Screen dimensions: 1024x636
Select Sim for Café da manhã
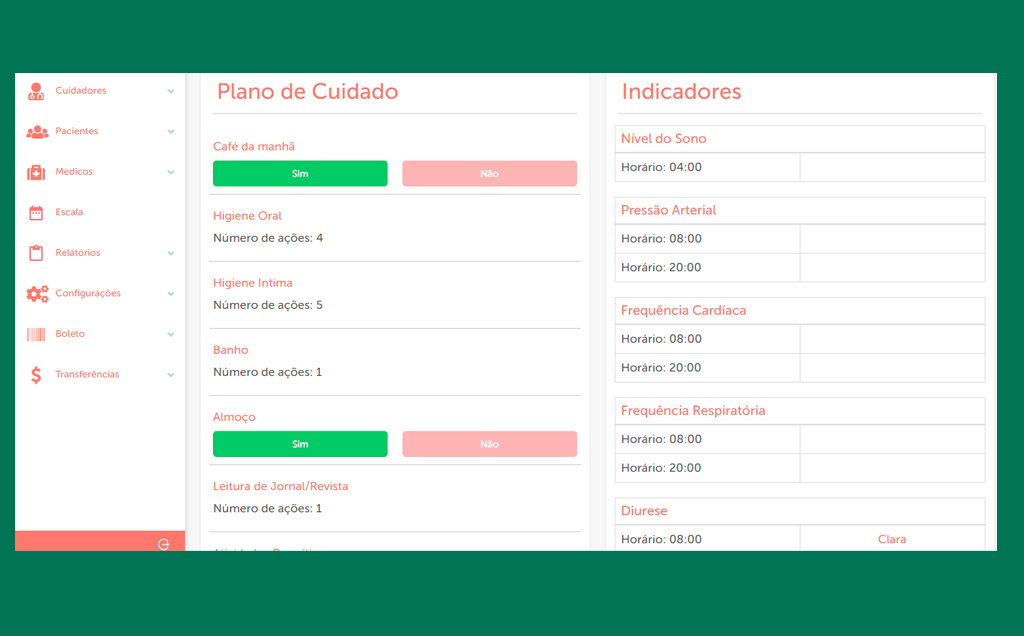click(300, 174)
